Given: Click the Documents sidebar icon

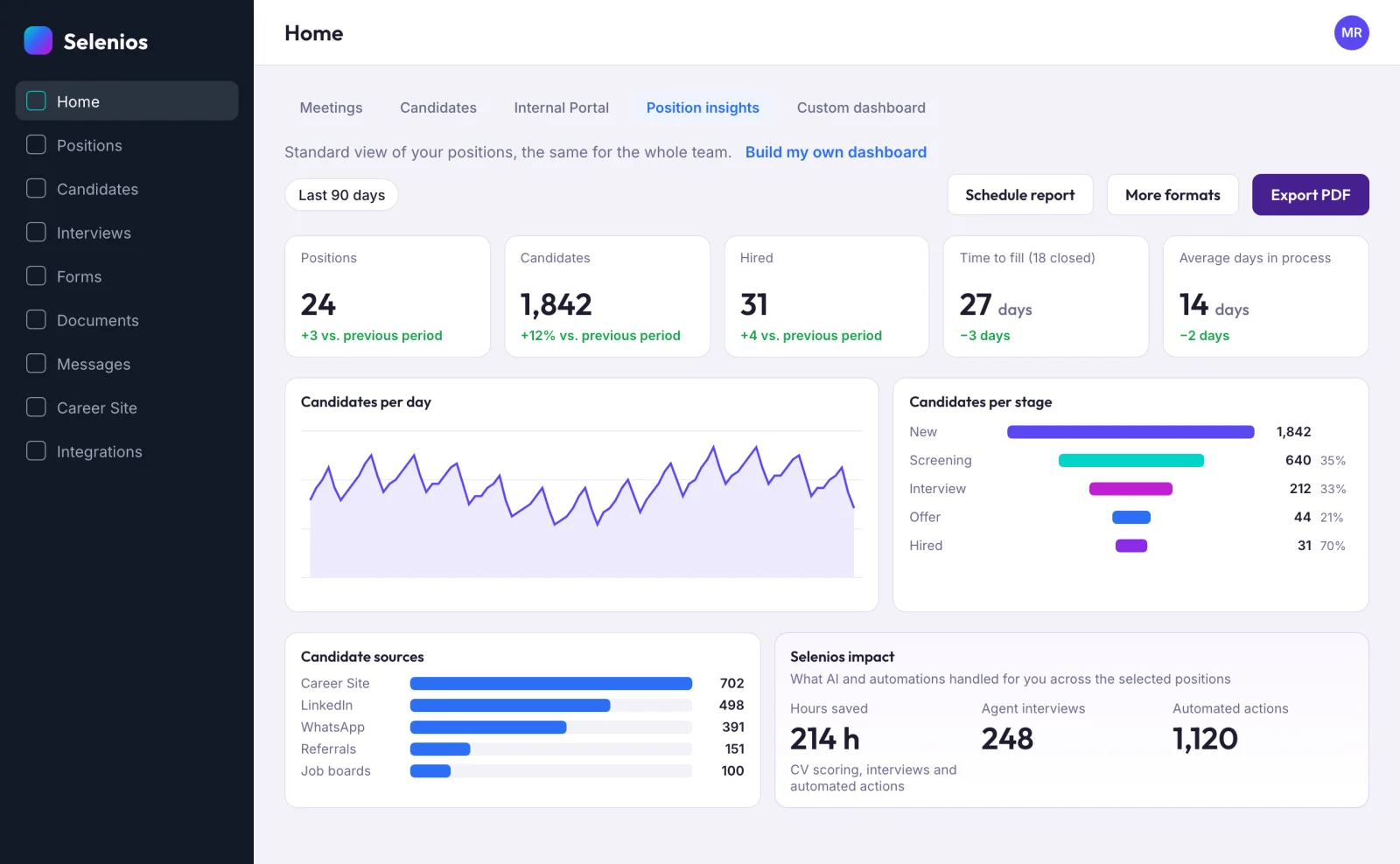Looking at the screenshot, I should [x=36, y=319].
